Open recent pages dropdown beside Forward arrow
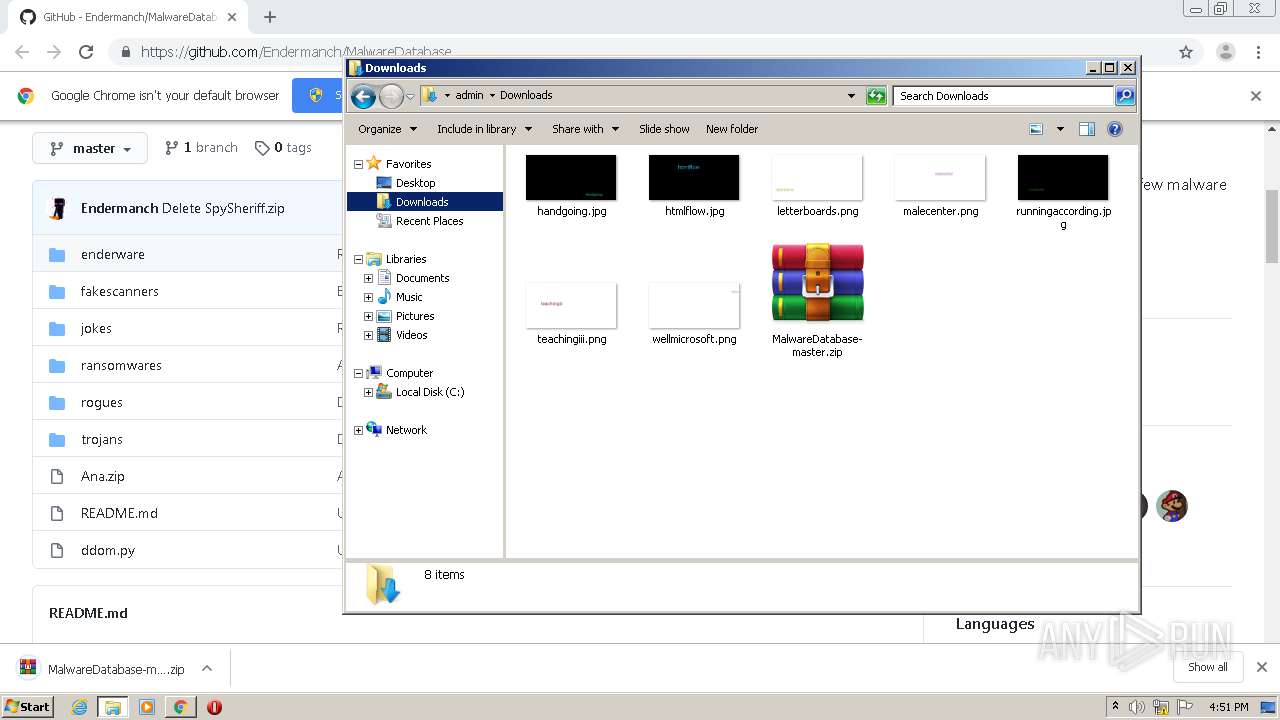 [410, 96]
